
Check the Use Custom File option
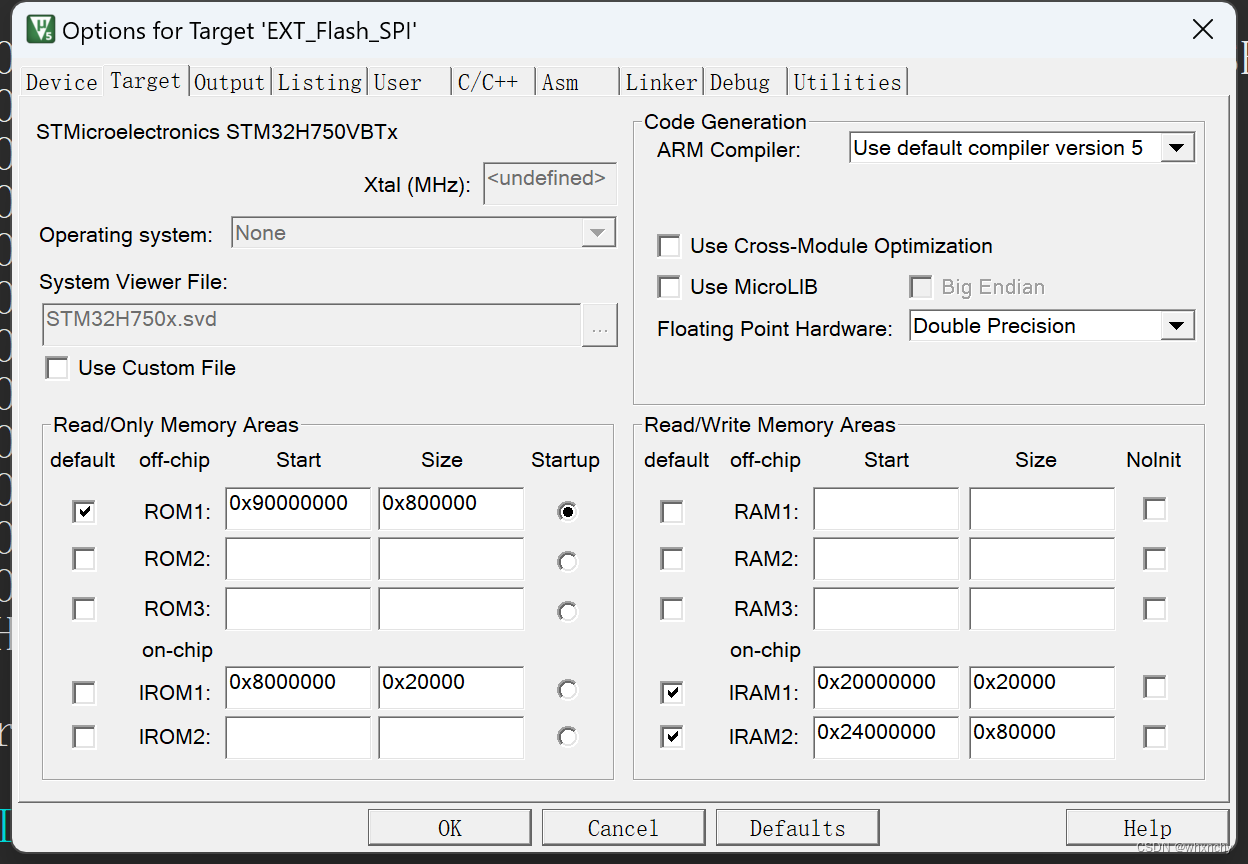point(57,368)
